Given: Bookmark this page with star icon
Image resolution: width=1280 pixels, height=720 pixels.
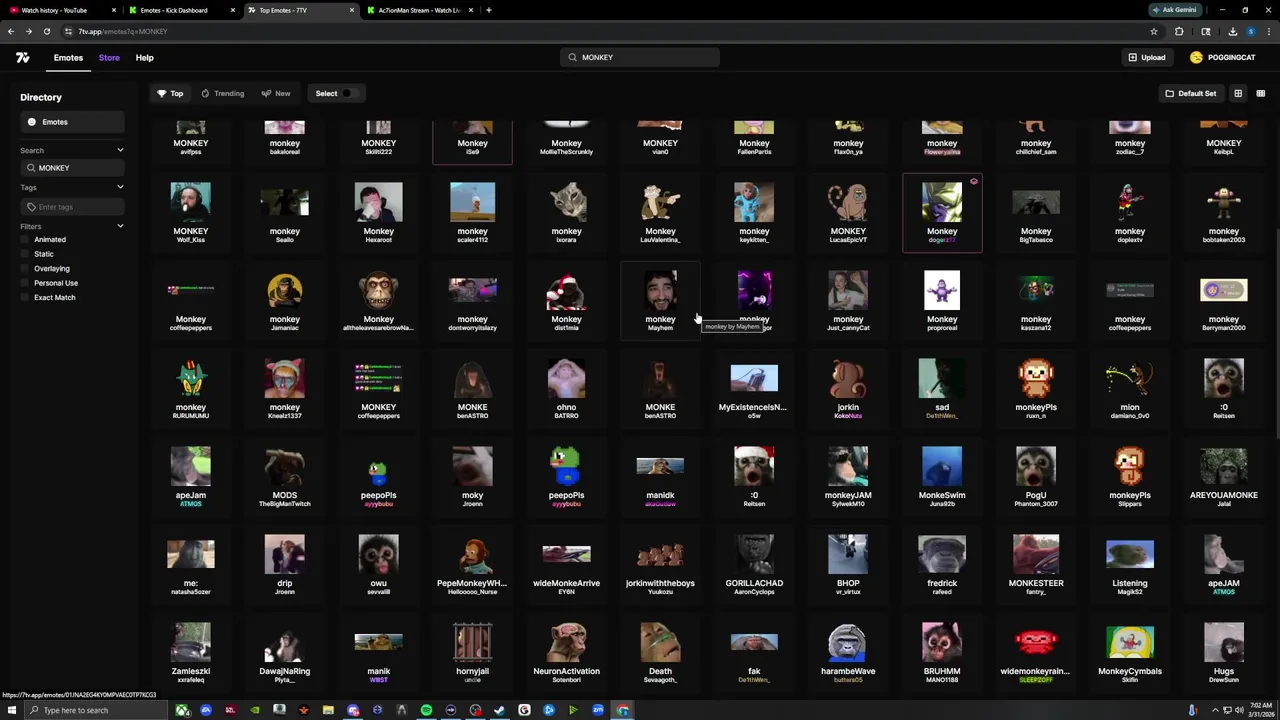Looking at the screenshot, I should click(1154, 32).
